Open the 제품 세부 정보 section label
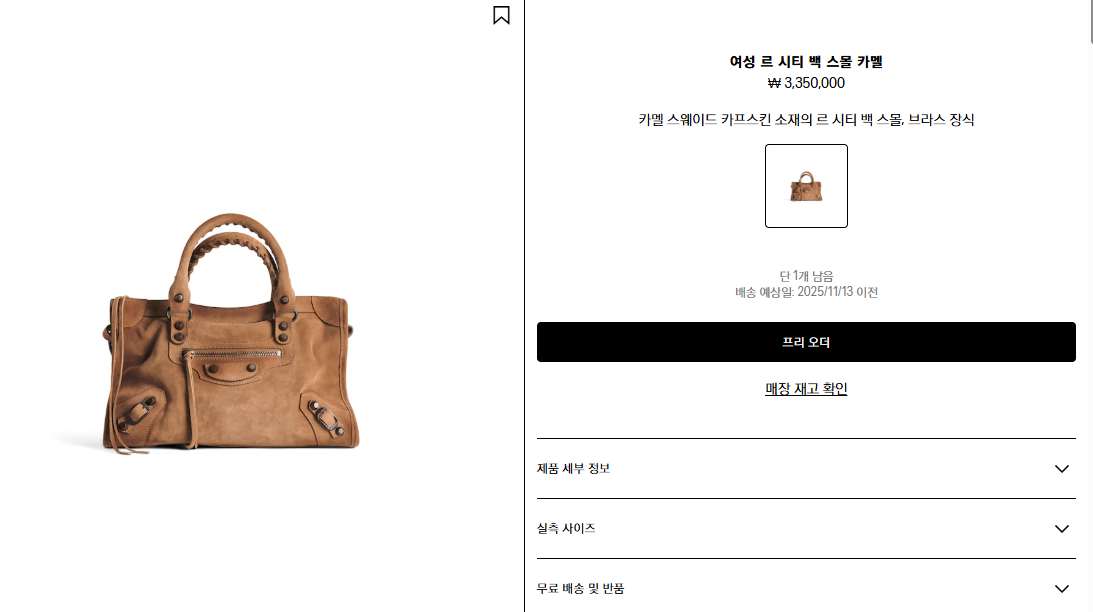 coord(573,468)
